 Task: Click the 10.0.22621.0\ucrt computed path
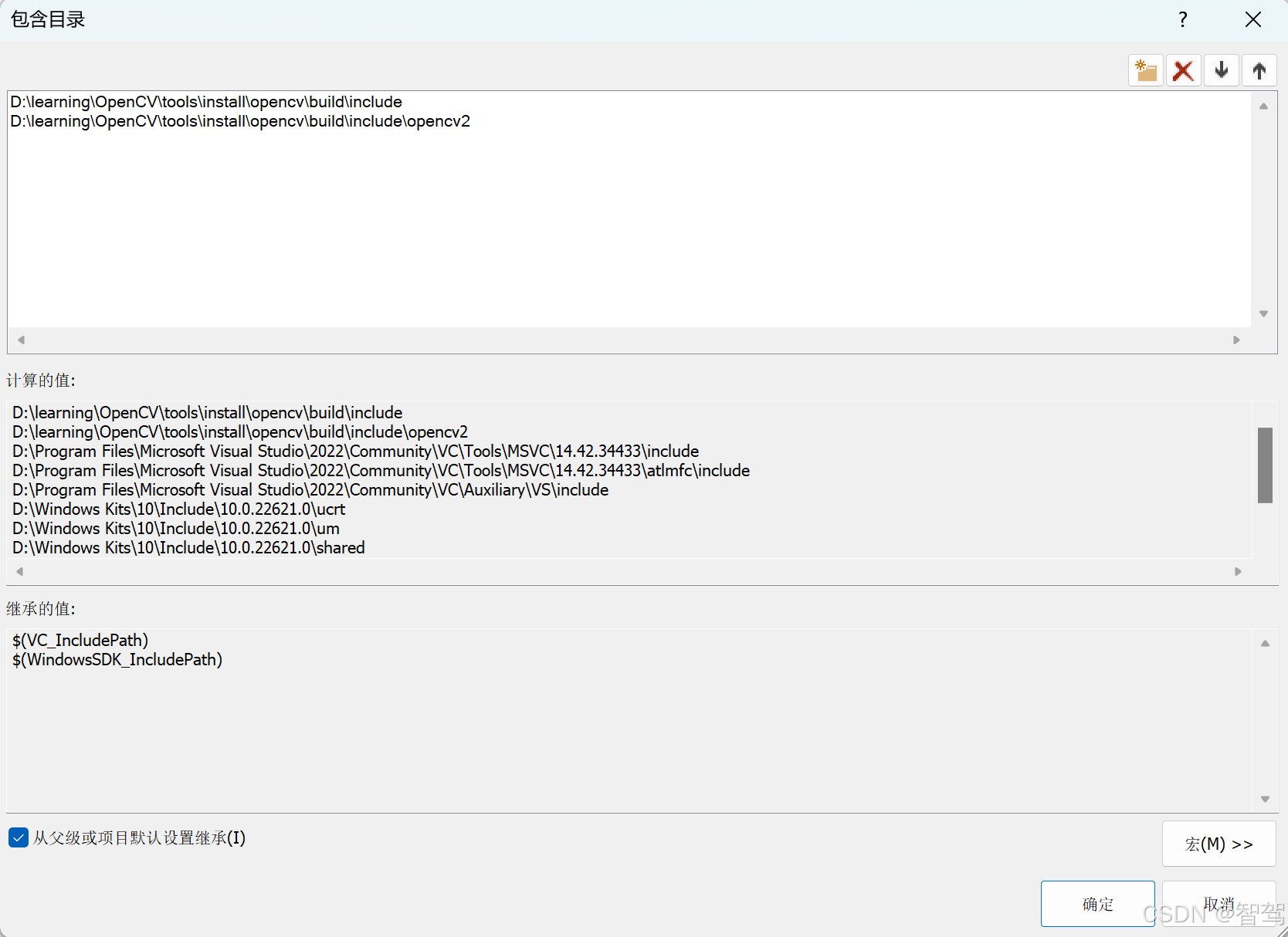tap(179, 509)
